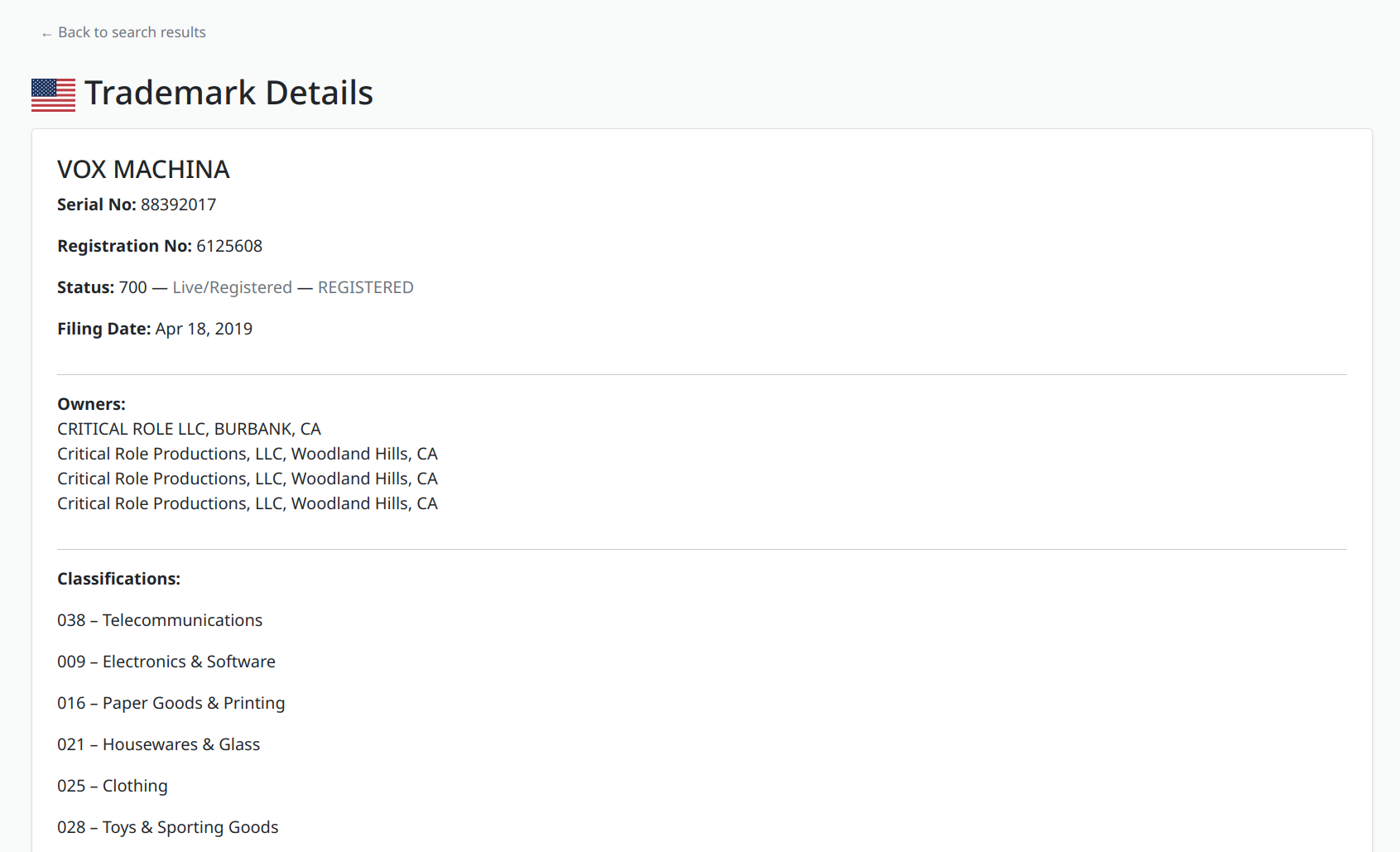Select classification 028 Toys & Sporting Goods
Image resolution: width=1400 pixels, height=852 pixels.
click(167, 827)
